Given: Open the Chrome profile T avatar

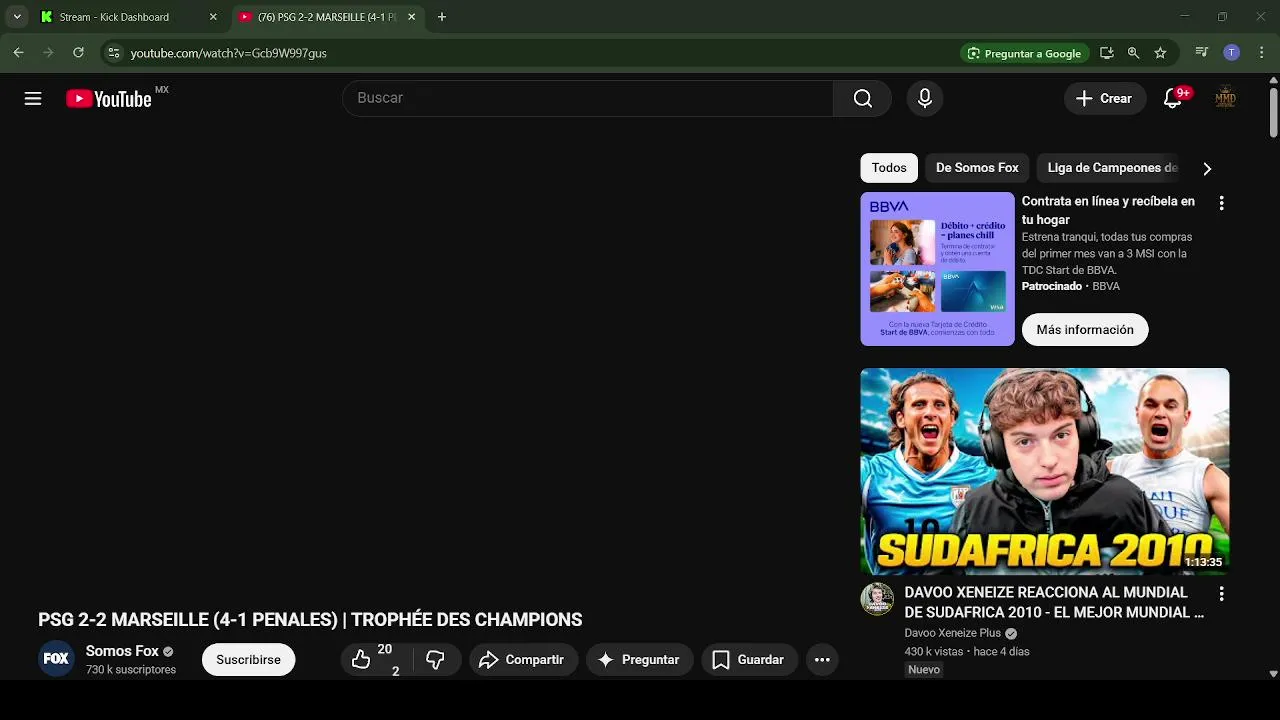Looking at the screenshot, I should (x=1232, y=53).
